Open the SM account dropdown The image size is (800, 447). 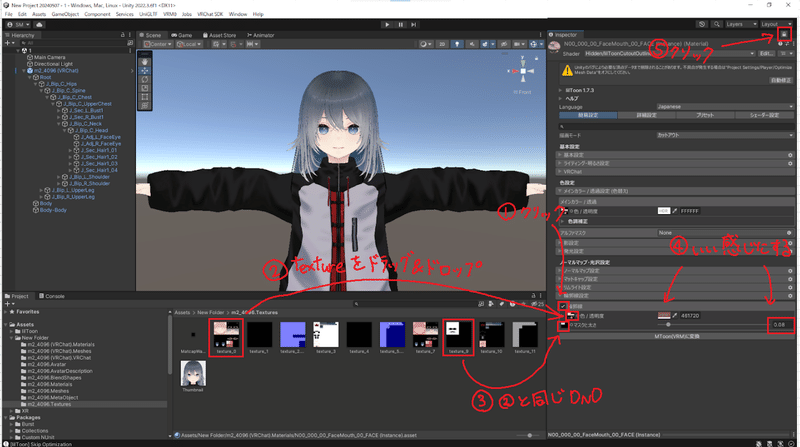[x=18, y=24]
